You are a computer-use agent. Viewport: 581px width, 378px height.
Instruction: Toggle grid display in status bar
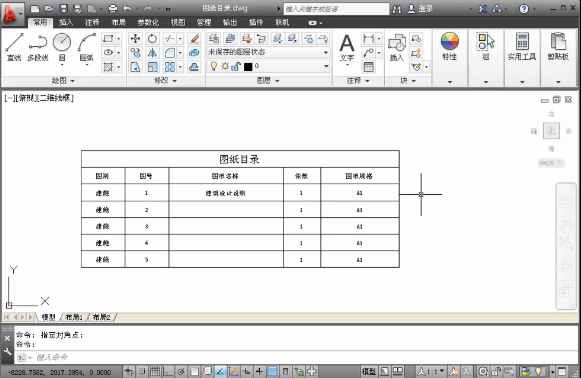point(155,371)
